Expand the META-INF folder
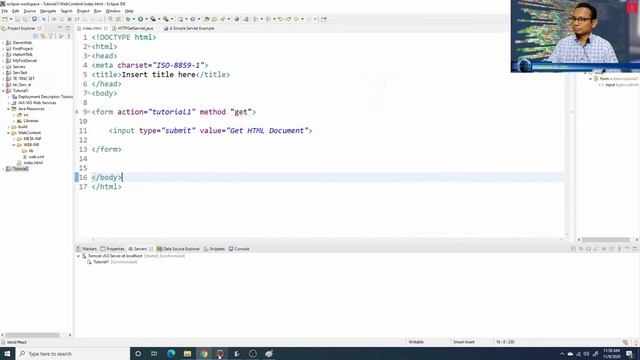640x360 pixels. [14, 139]
